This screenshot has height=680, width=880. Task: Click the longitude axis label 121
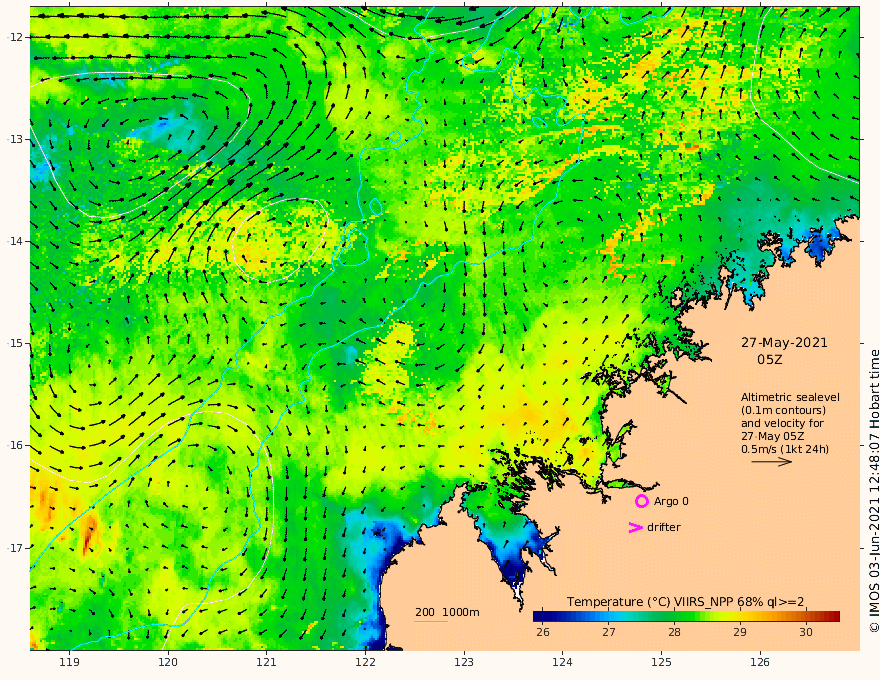267,662
